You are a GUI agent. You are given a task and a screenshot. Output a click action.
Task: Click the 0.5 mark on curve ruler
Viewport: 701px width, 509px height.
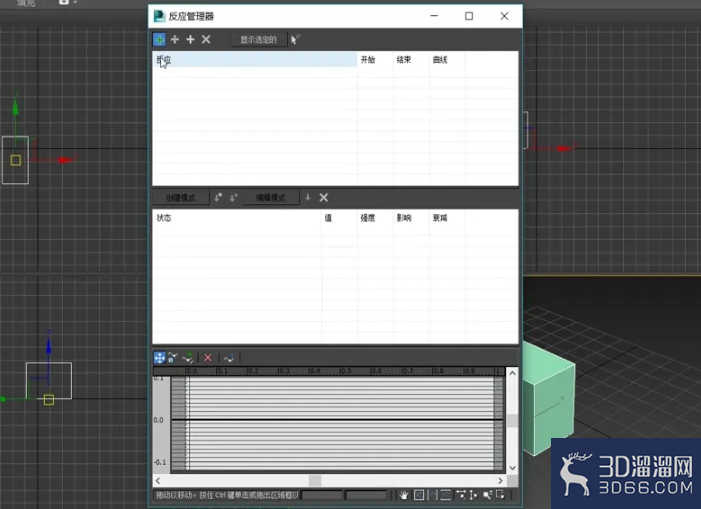[x=346, y=371]
